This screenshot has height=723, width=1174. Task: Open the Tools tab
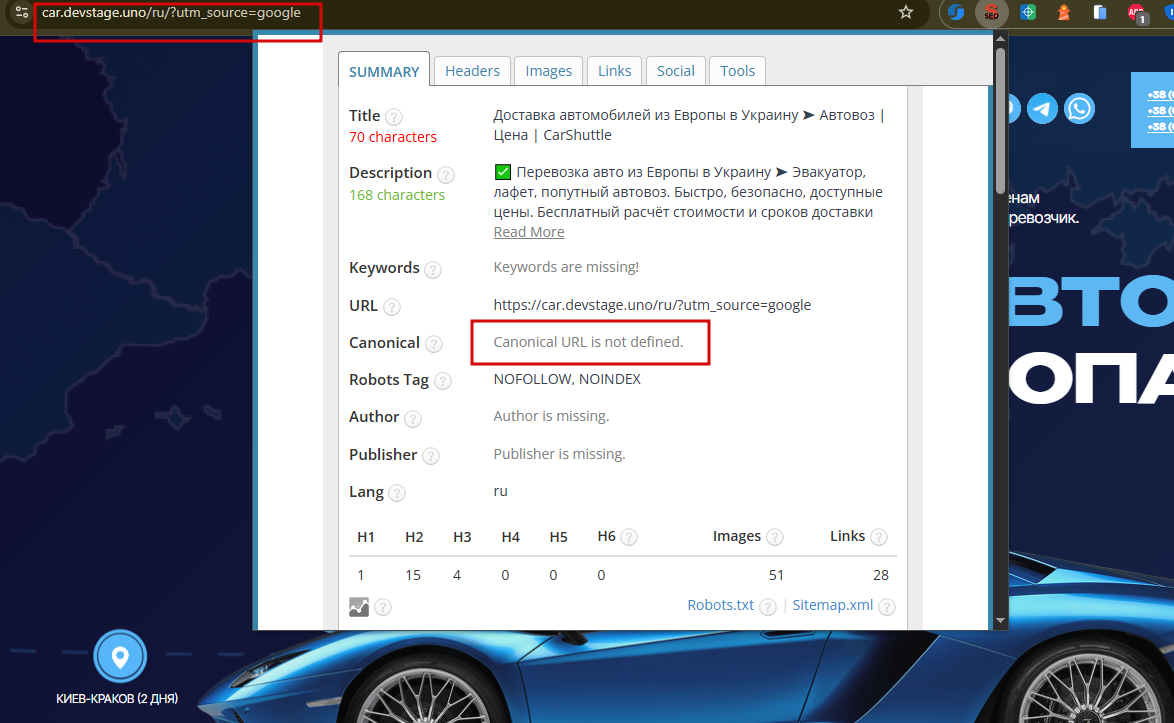point(737,71)
